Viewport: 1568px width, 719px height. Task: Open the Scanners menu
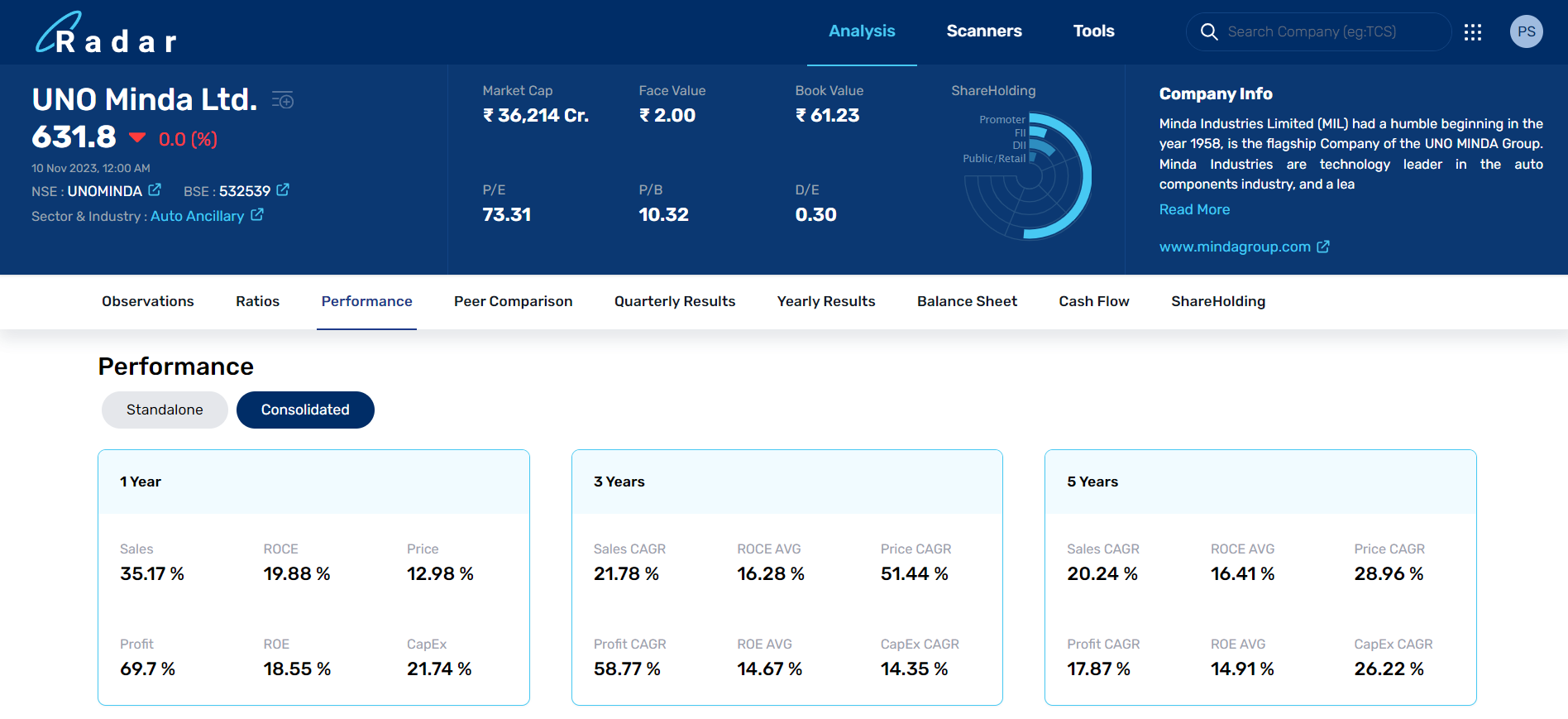[984, 31]
